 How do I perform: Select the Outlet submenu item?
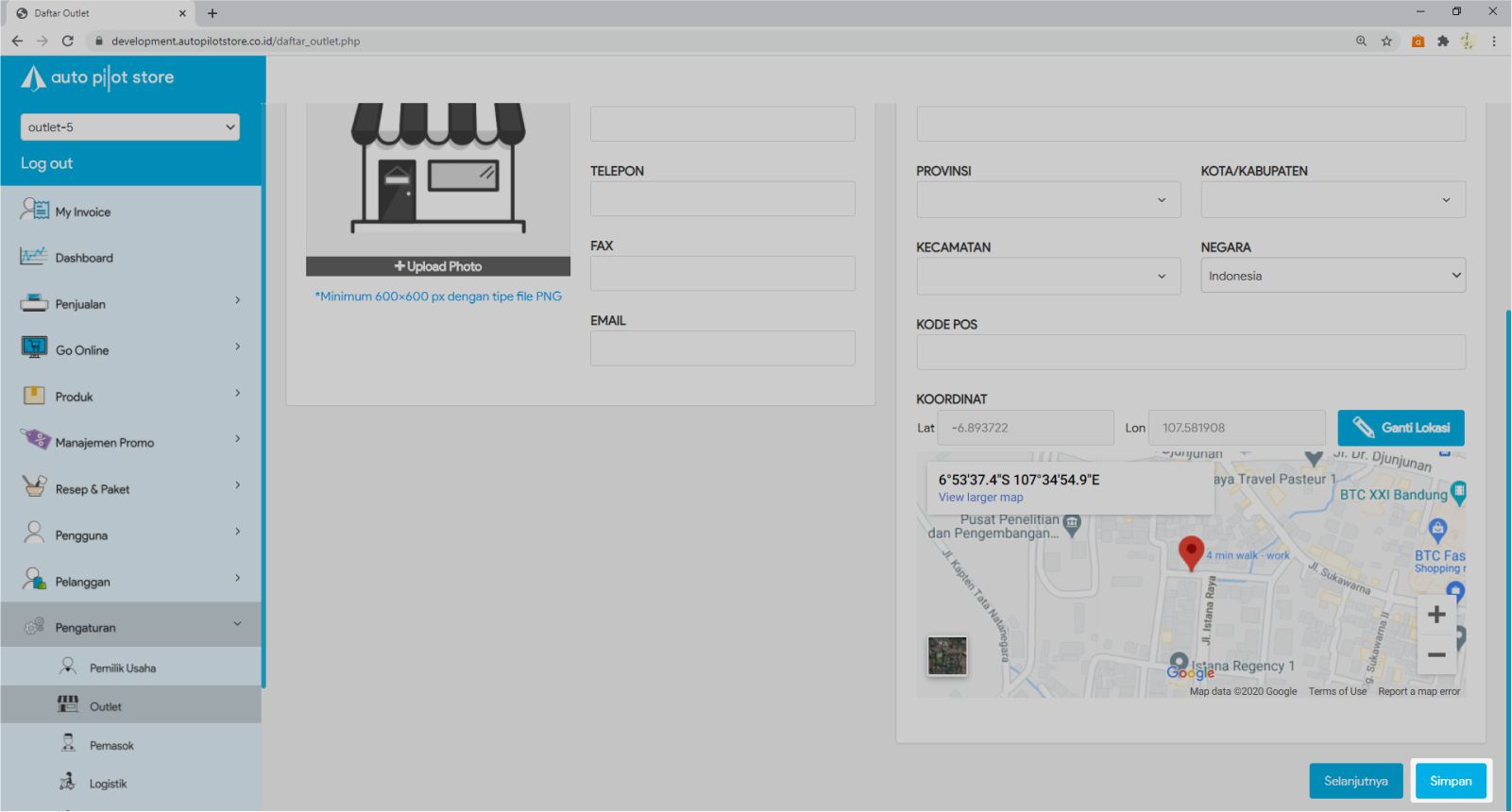coord(105,706)
